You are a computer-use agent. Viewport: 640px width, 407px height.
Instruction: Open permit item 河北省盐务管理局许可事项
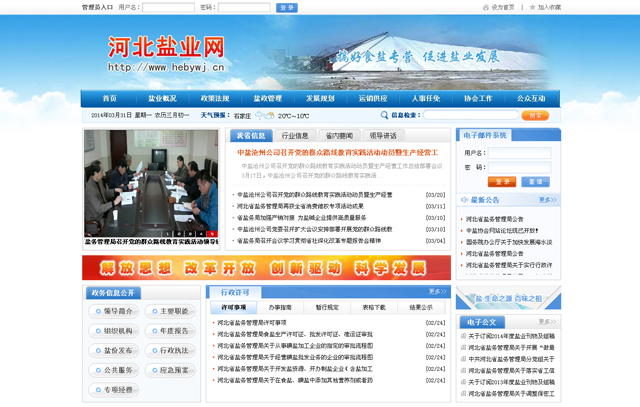click(x=252, y=323)
